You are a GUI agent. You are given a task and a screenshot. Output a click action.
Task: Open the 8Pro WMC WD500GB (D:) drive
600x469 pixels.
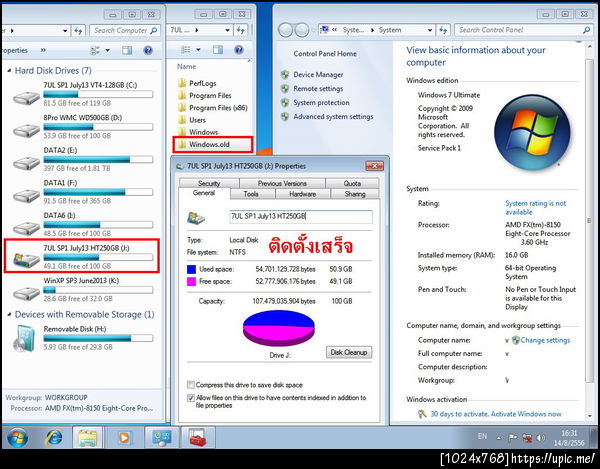tap(82, 126)
